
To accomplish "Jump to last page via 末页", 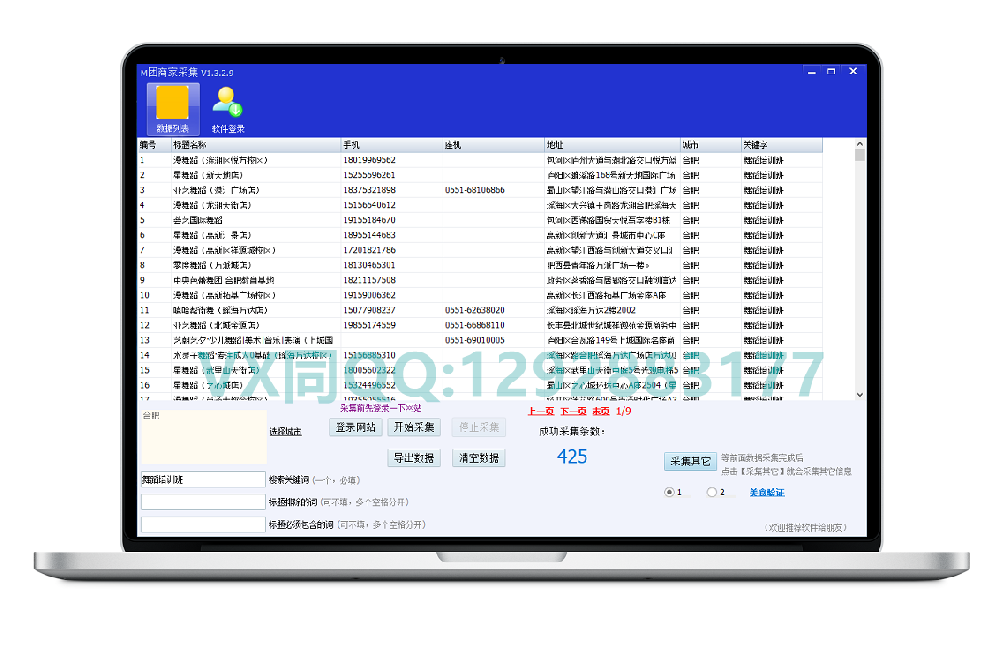I will (x=601, y=411).
